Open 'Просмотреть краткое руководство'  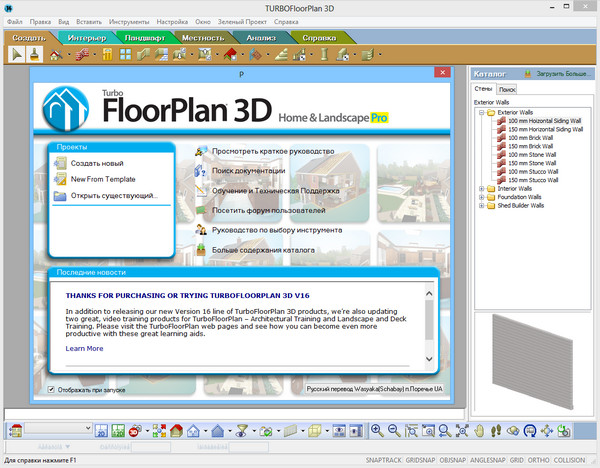pos(273,151)
